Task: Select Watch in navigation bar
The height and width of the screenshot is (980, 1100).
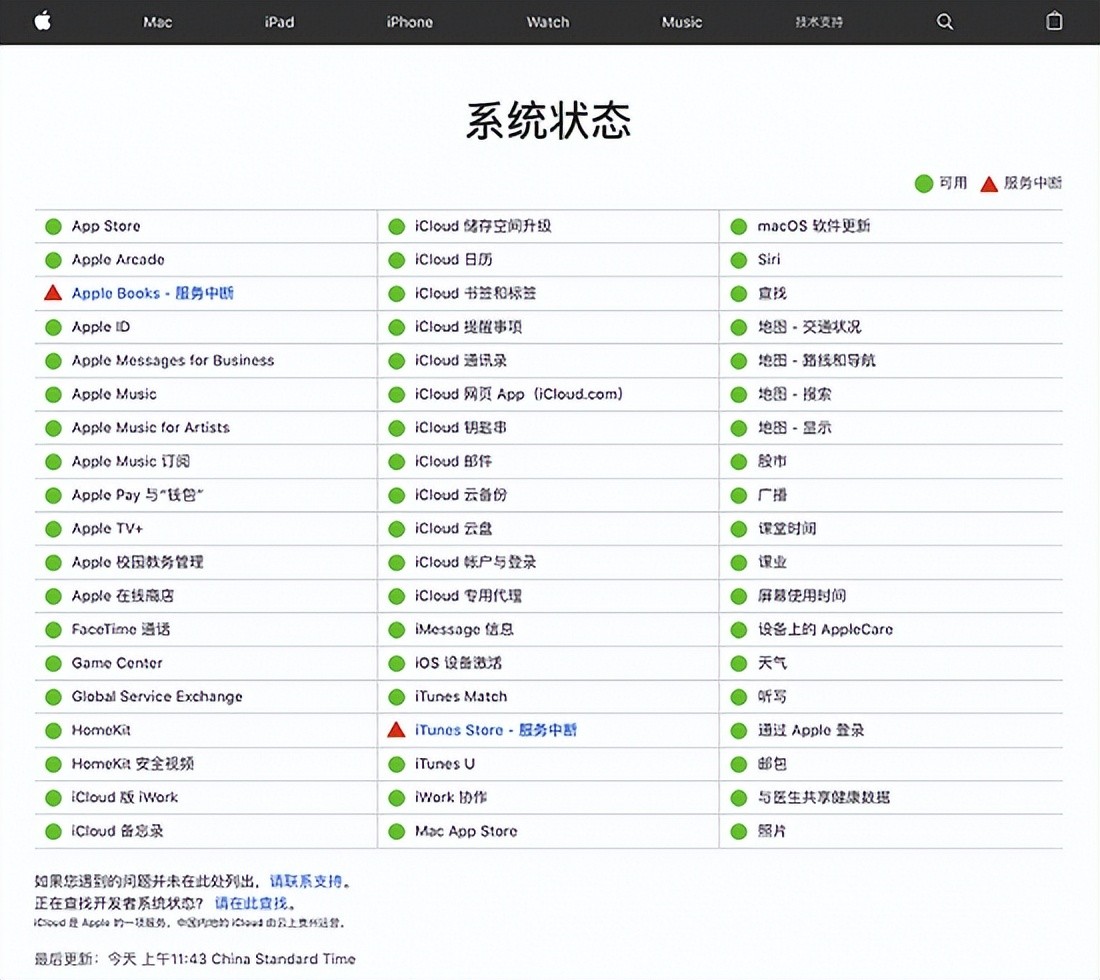Action: [548, 22]
